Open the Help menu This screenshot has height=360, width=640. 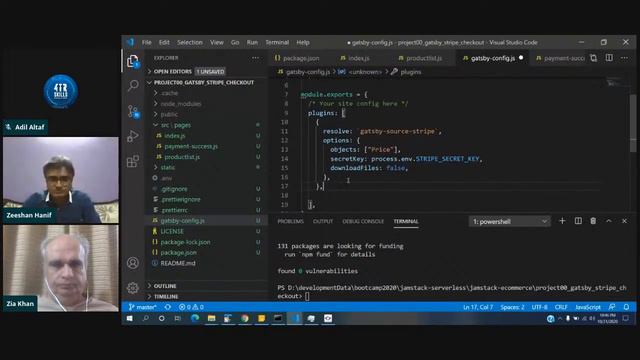(x=303, y=42)
